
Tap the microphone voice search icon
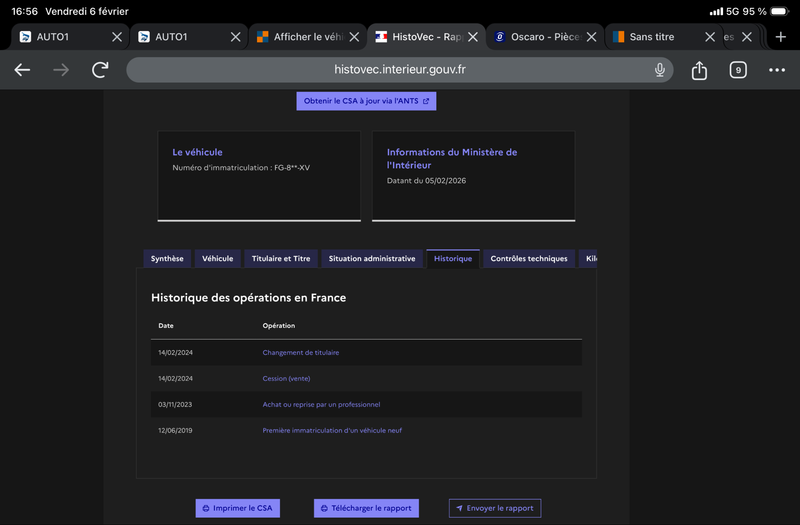coord(660,70)
